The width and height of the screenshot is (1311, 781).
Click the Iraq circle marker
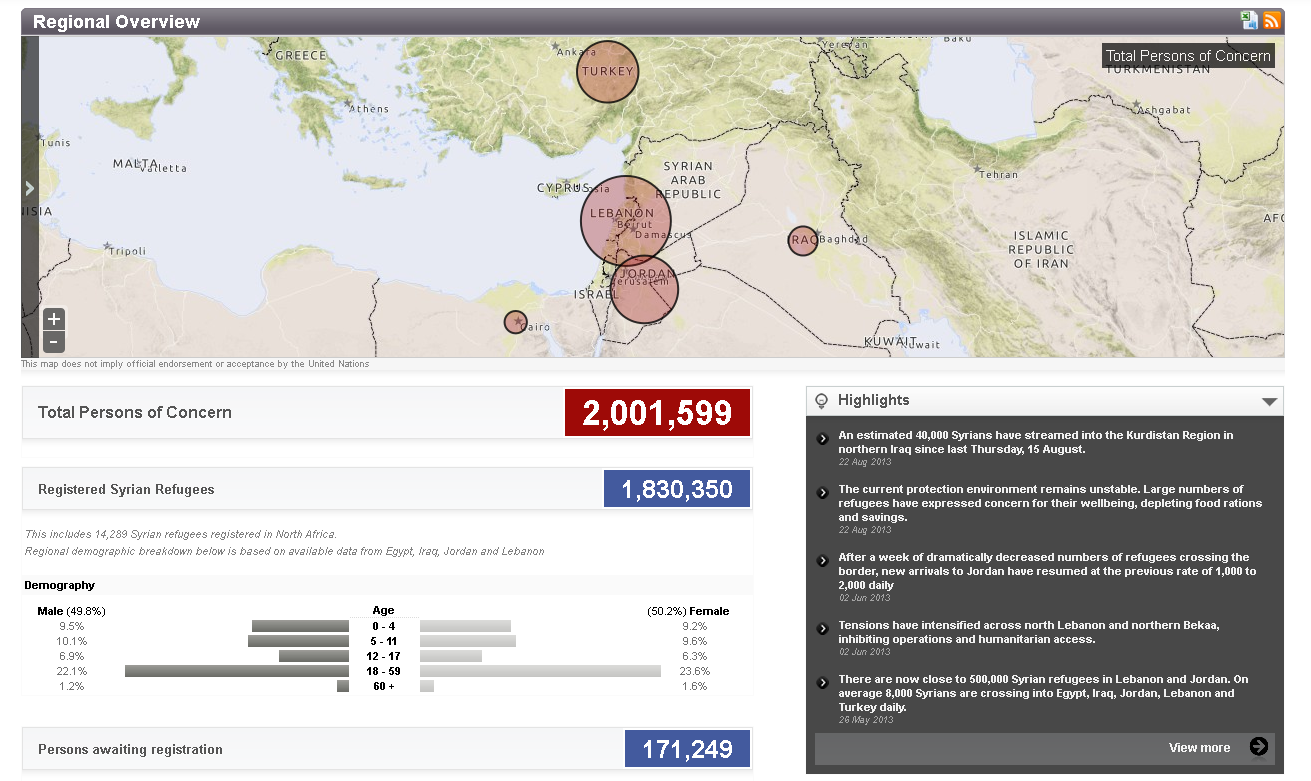pyautogui.click(x=802, y=240)
